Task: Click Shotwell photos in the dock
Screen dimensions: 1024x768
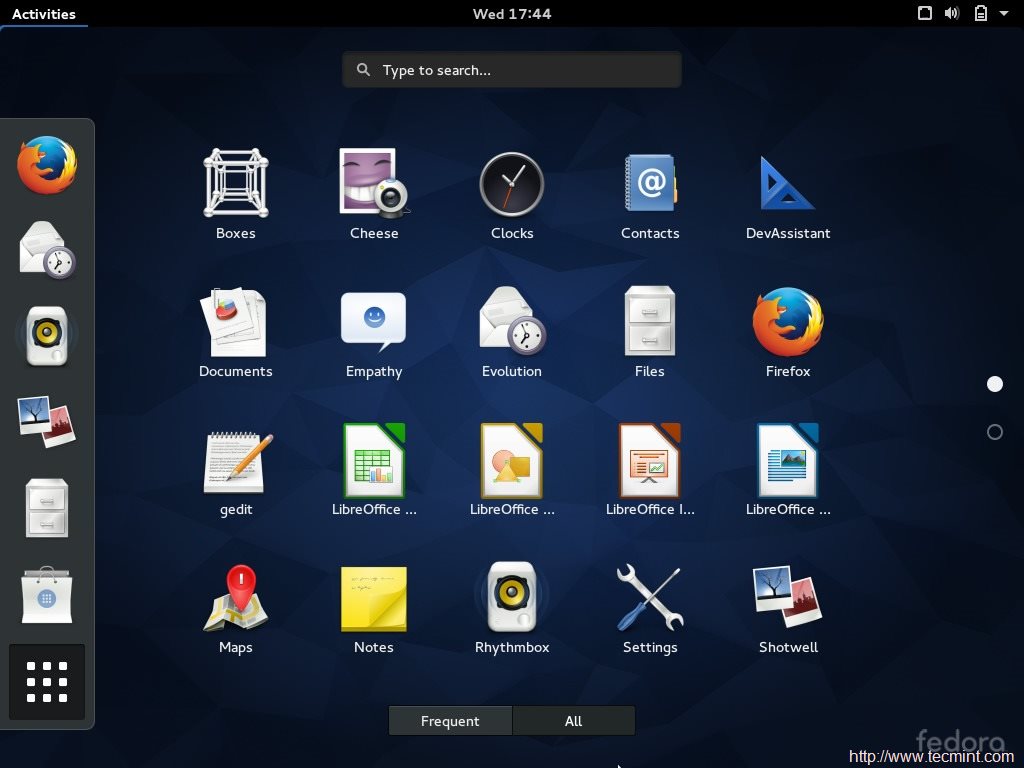Action: [x=47, y=421]
